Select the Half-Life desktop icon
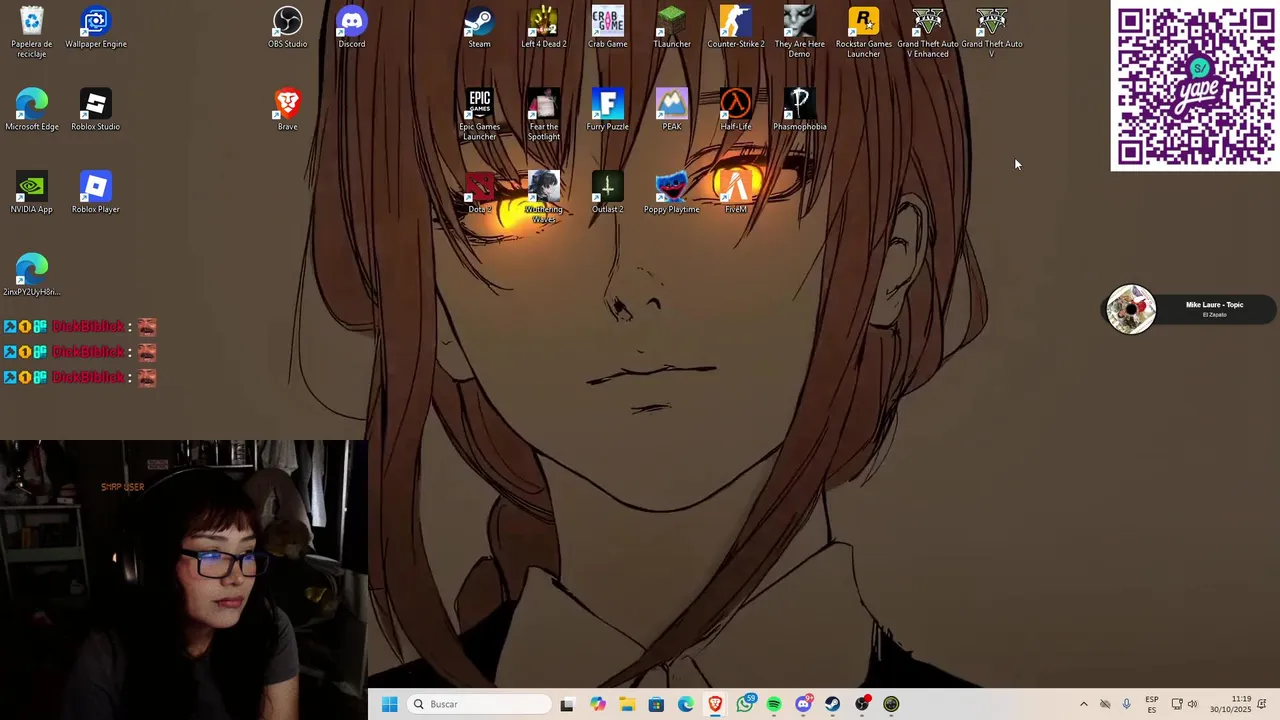This screenshot has width=1280, height=720. point(736,110)
